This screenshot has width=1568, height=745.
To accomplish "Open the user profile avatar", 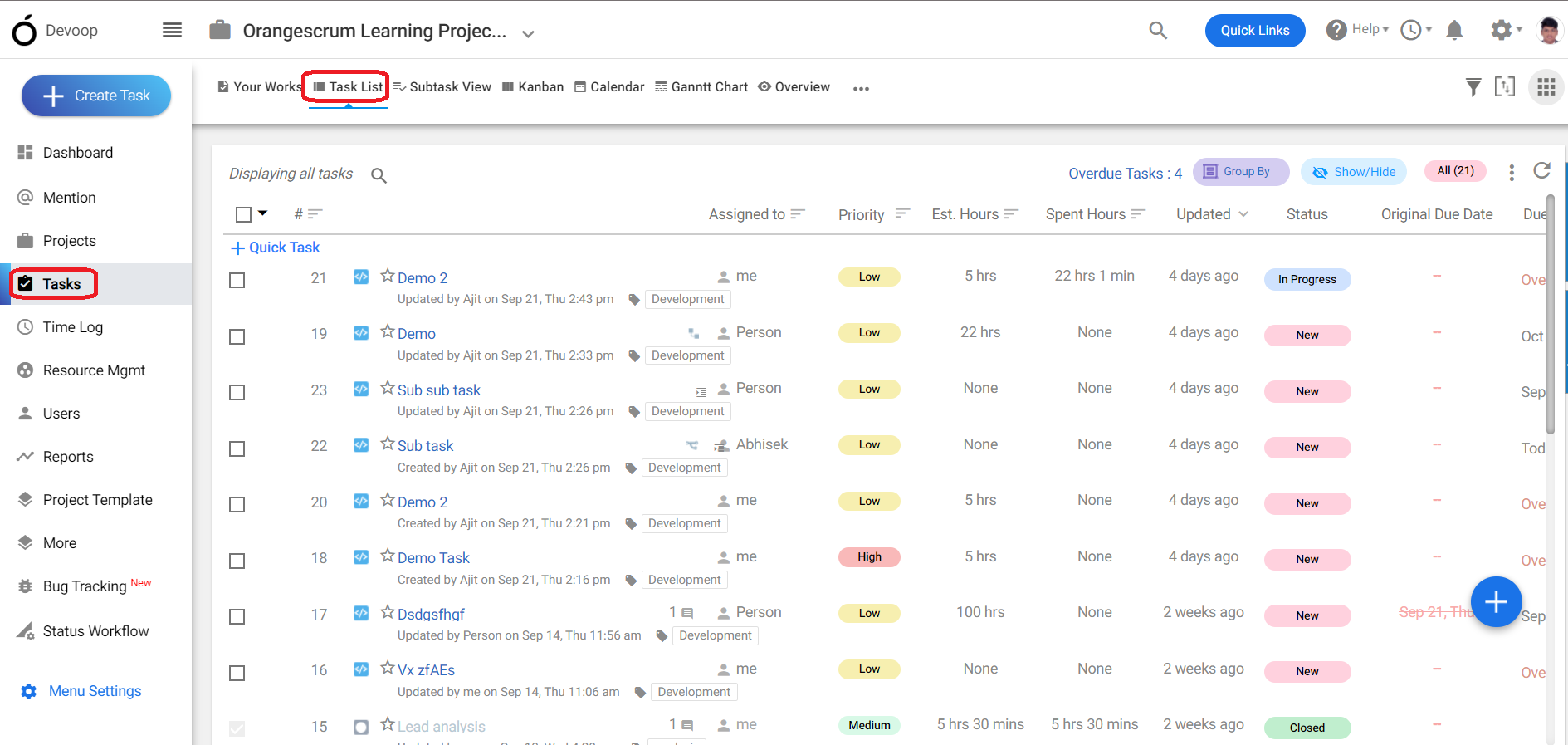I will coord(1549,31).
